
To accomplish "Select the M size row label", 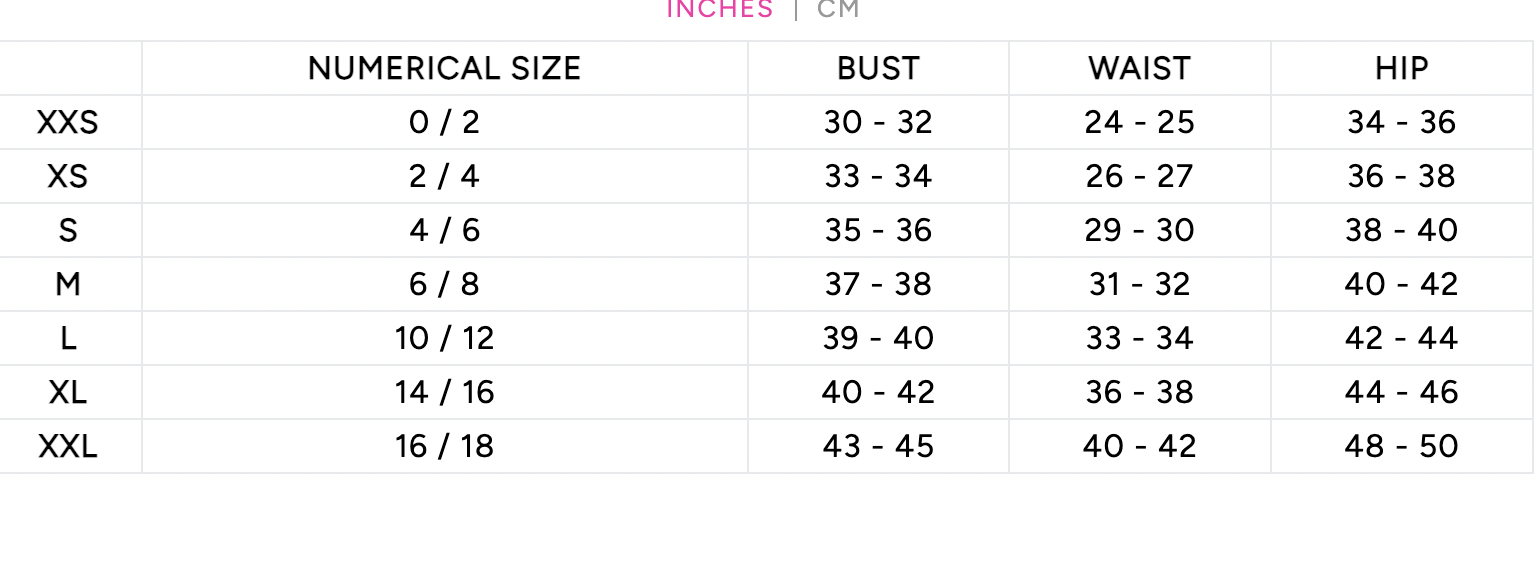I will [68, 284].
